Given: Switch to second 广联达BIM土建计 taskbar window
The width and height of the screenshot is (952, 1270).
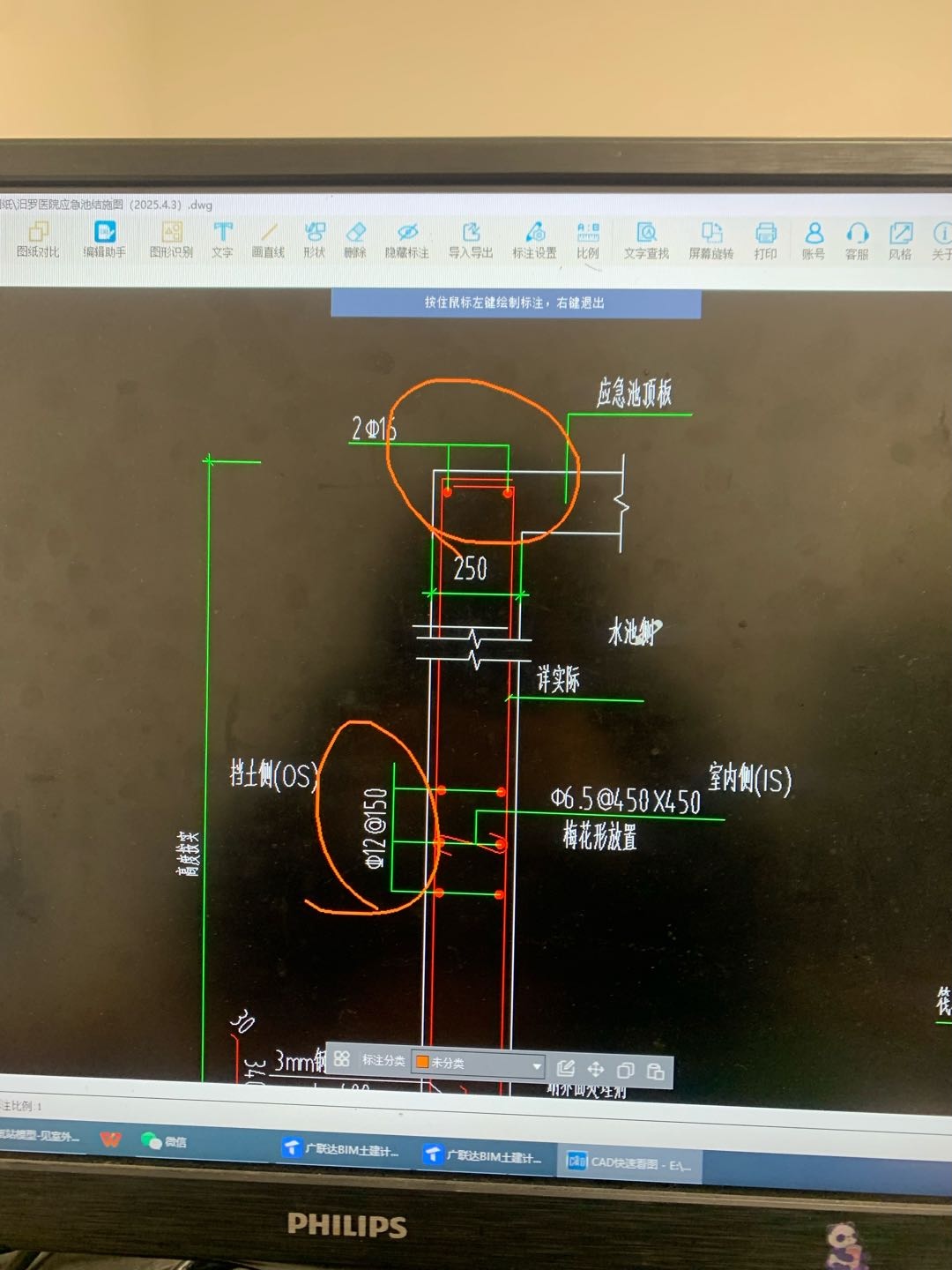Looking at the screenshot, I should coord(483,1155).
